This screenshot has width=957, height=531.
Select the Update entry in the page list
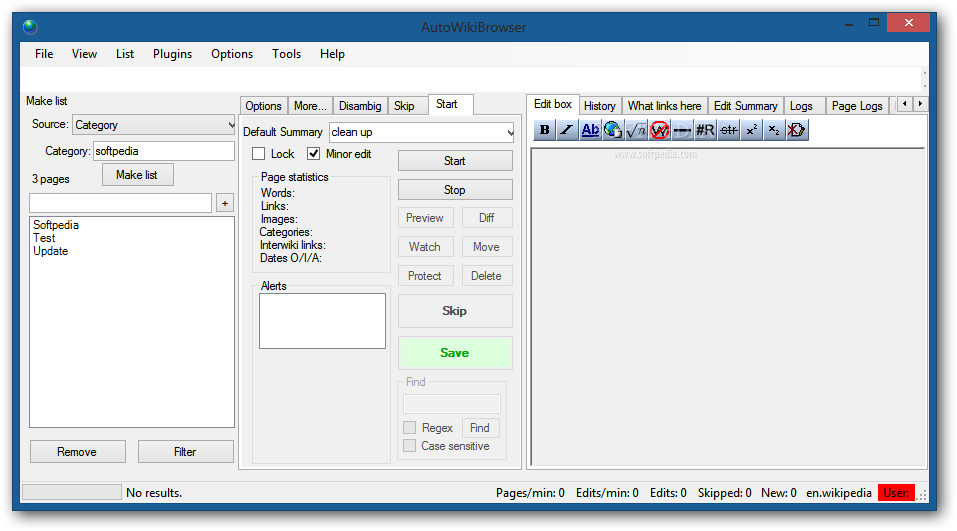[51, 251]
